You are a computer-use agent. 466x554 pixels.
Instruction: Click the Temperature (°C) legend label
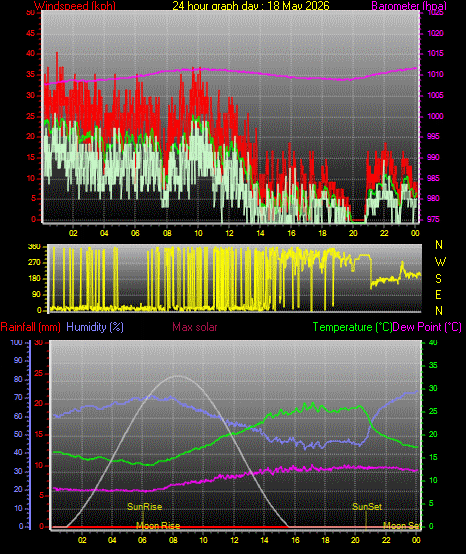352,327
